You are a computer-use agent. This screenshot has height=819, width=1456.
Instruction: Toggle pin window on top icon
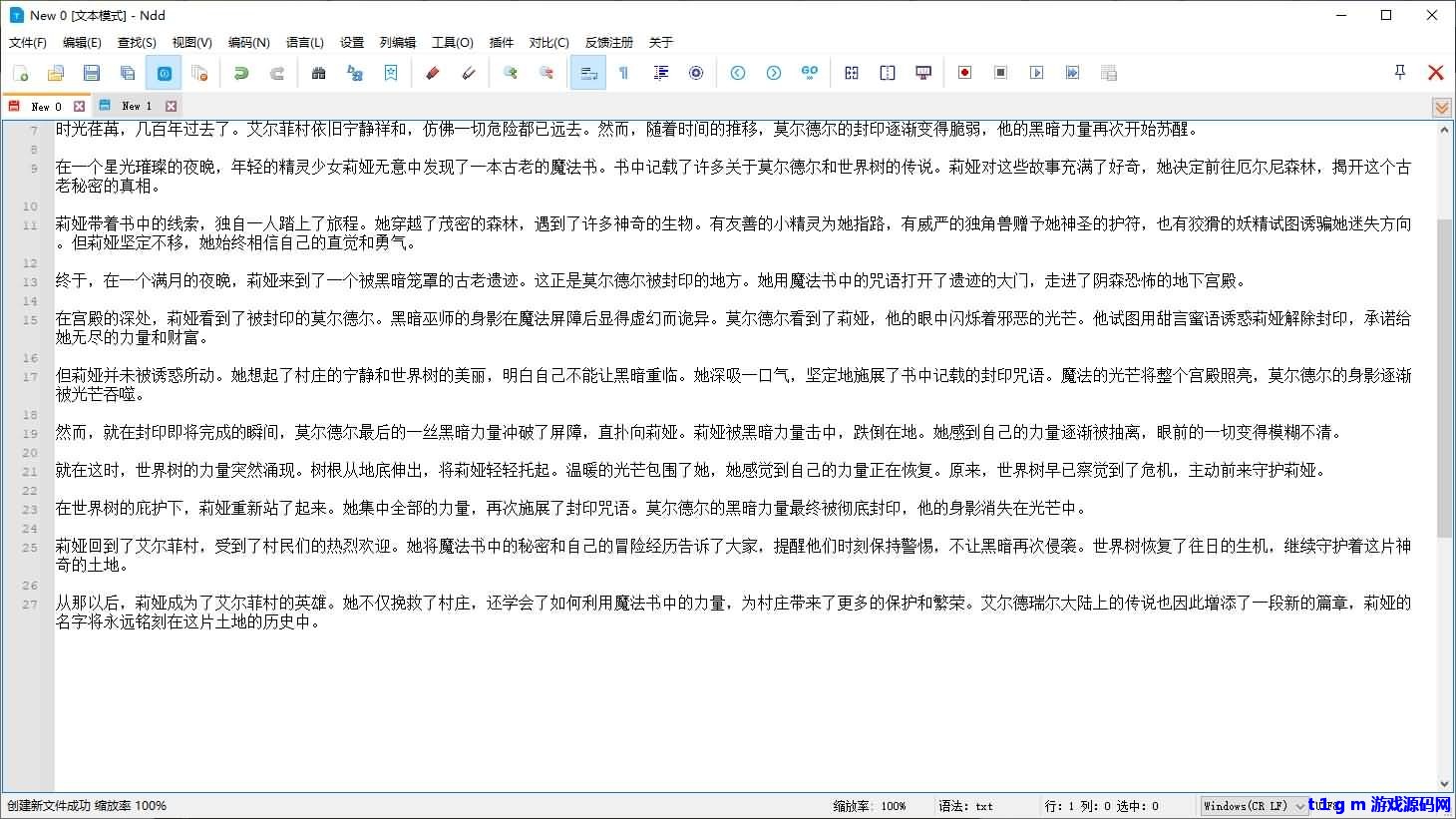point(1399,72)
